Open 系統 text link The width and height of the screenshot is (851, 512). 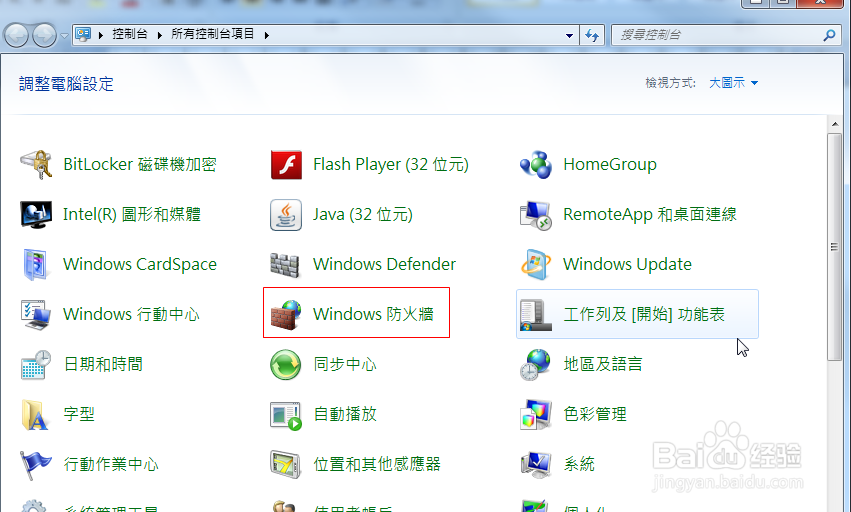579,464
